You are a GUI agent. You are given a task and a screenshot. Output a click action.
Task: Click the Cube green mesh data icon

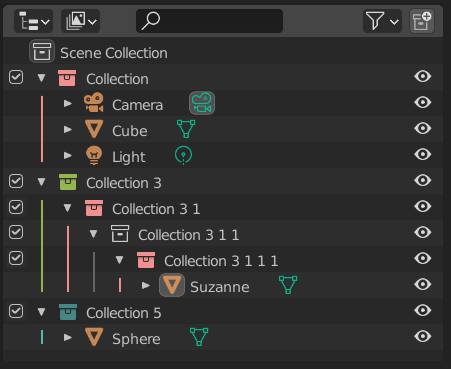pos(186,129)
